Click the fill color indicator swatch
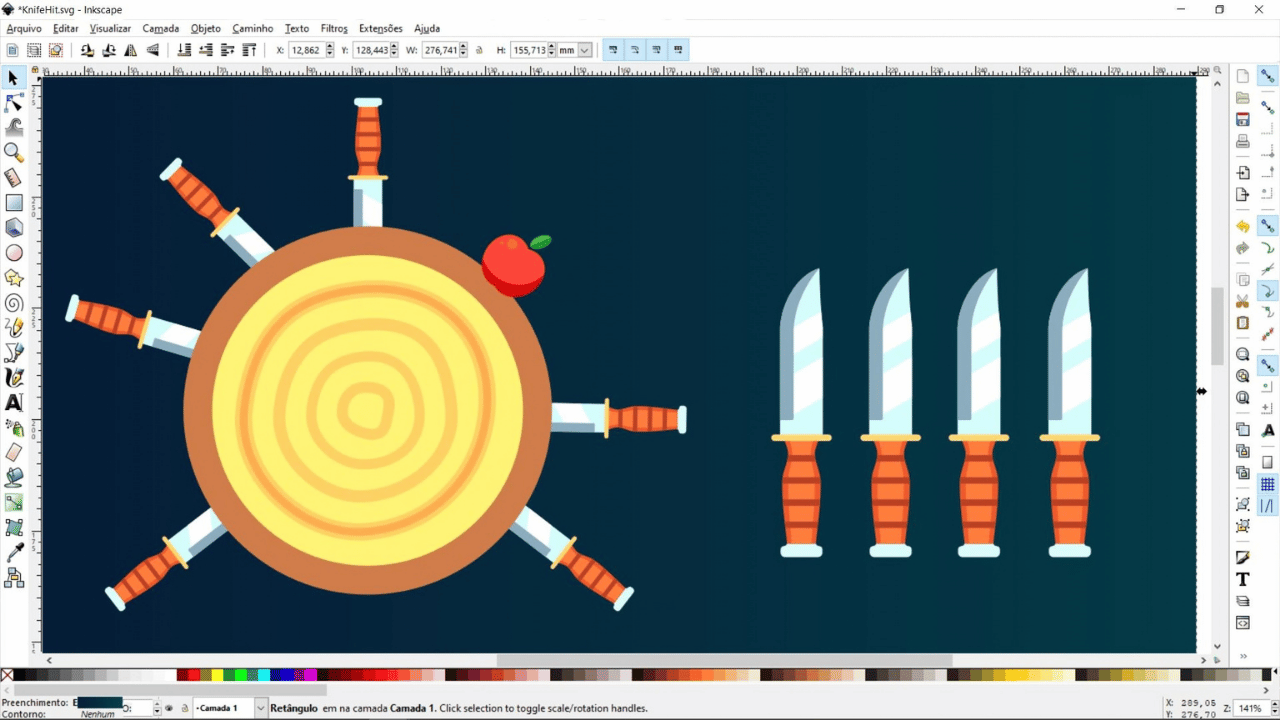This screenshot has width=1280, height=720. pos(99,702)
